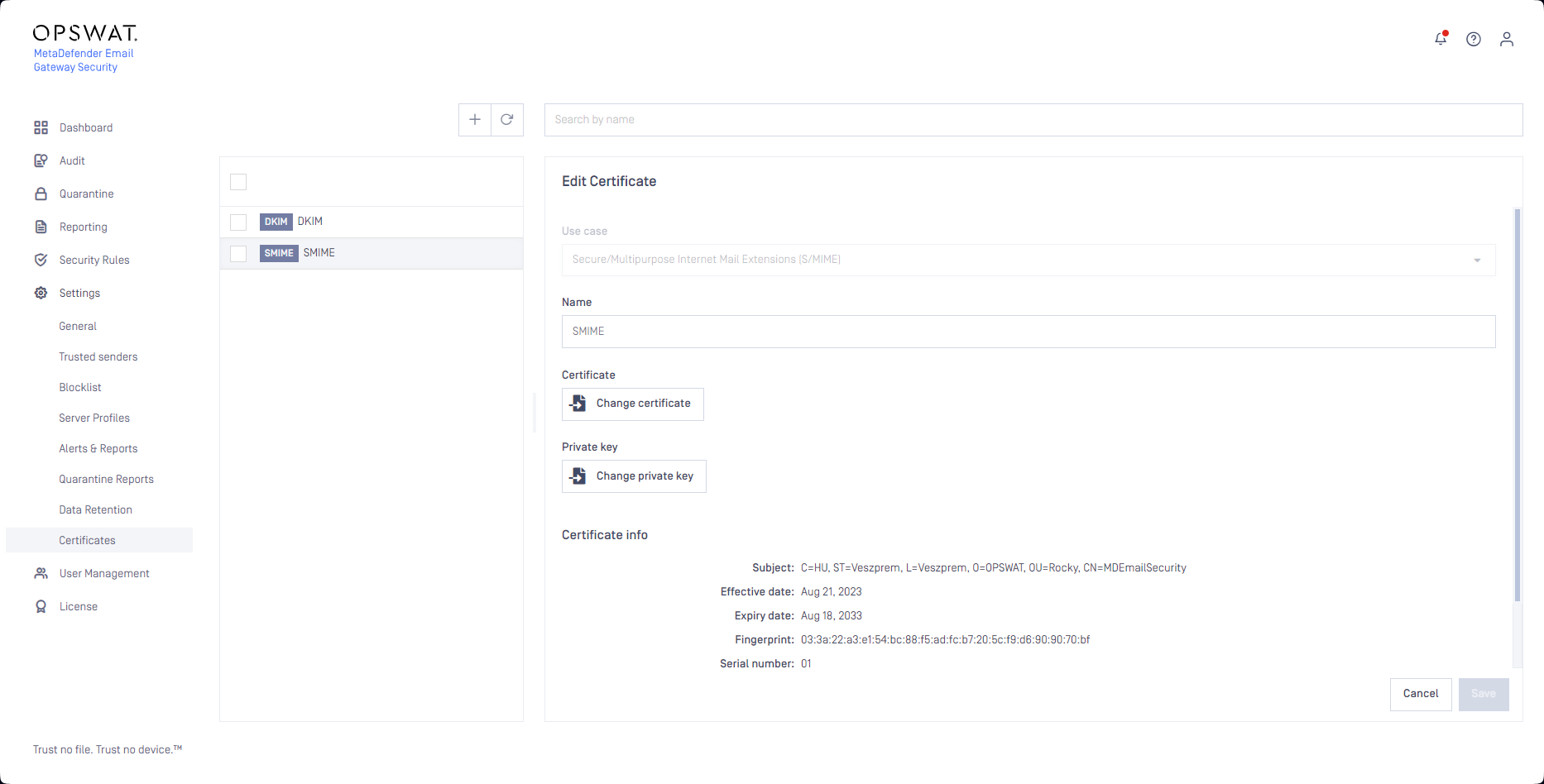Click the Settings gear icon
The image size is (1544, 784).
(x=41, y=293)
